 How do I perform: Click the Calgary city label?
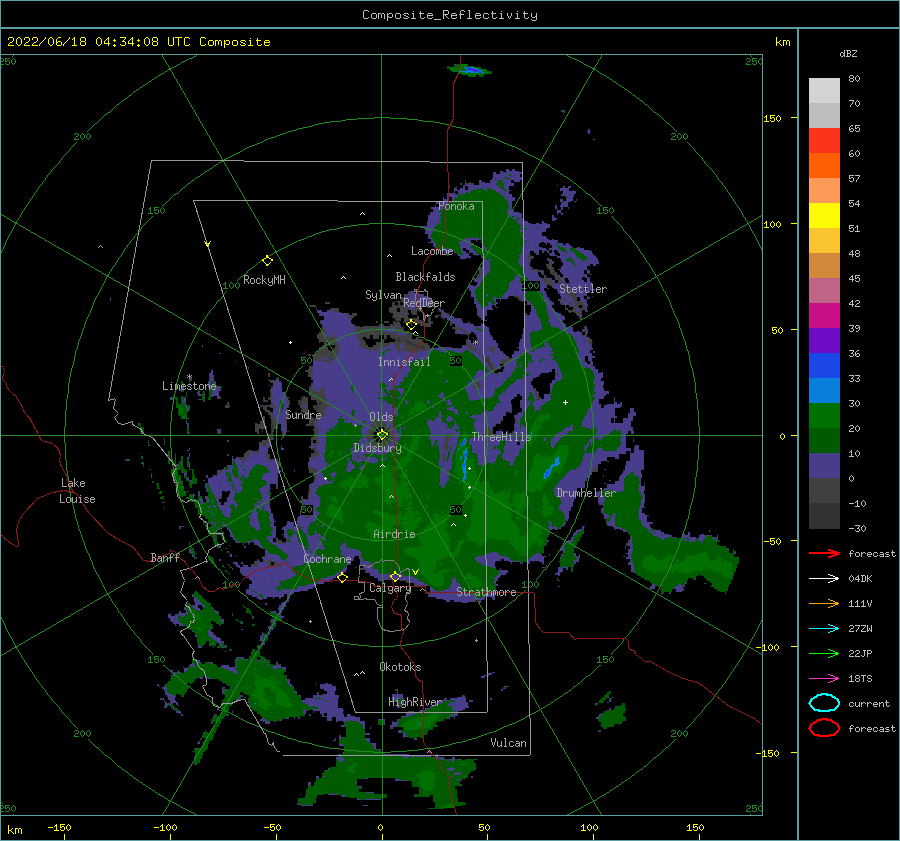coord(390,588)
